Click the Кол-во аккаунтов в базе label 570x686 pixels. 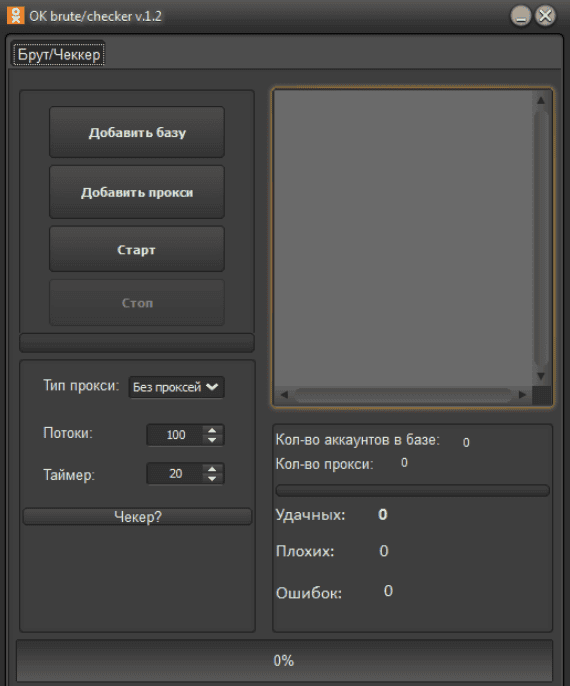pyautogui.click(x=357, y=440)
